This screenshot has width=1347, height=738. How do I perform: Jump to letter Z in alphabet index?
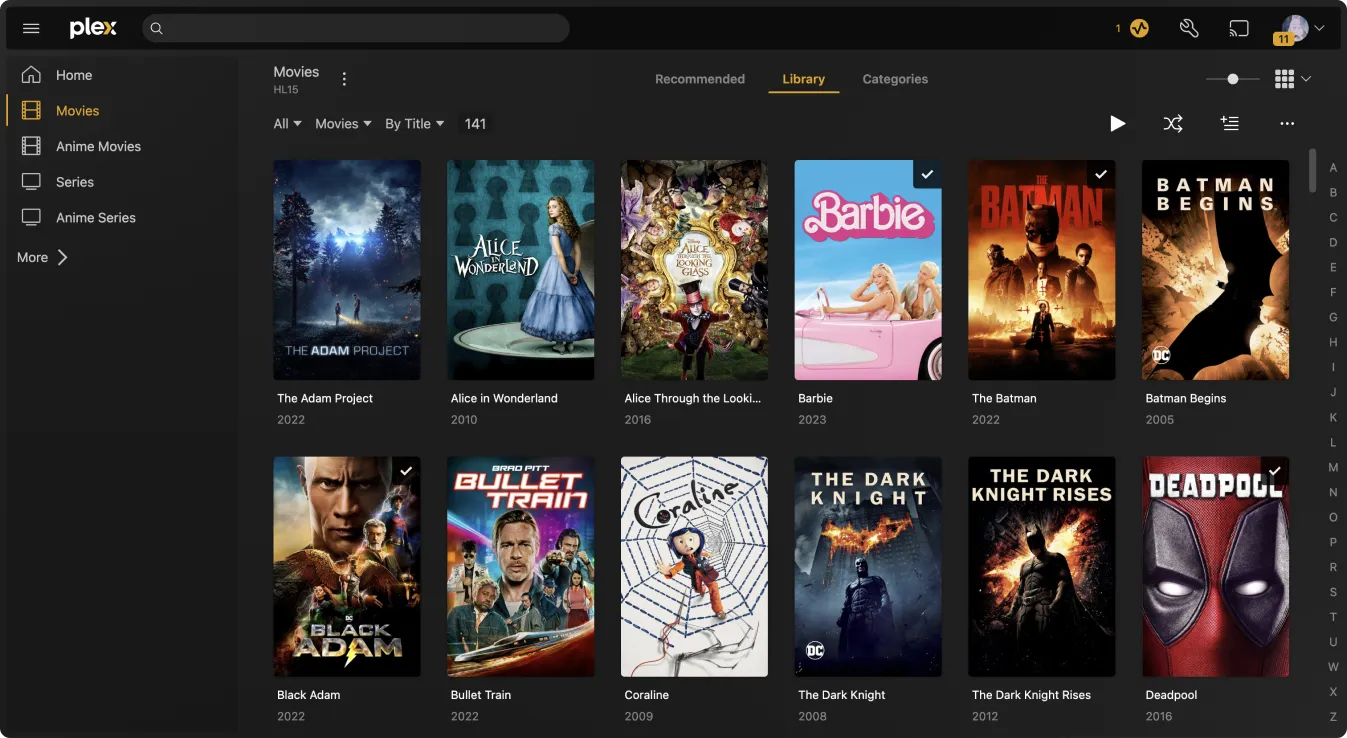1333,717
